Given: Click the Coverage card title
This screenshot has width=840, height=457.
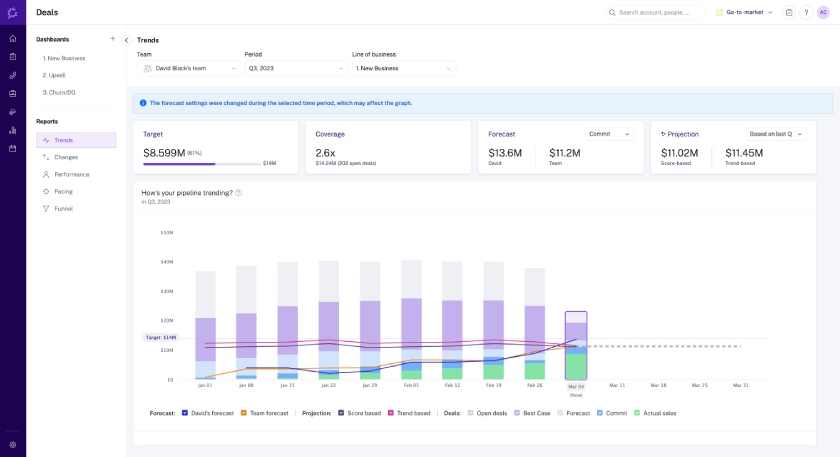Looking at the screenshot, I should (x=330, y=134).
